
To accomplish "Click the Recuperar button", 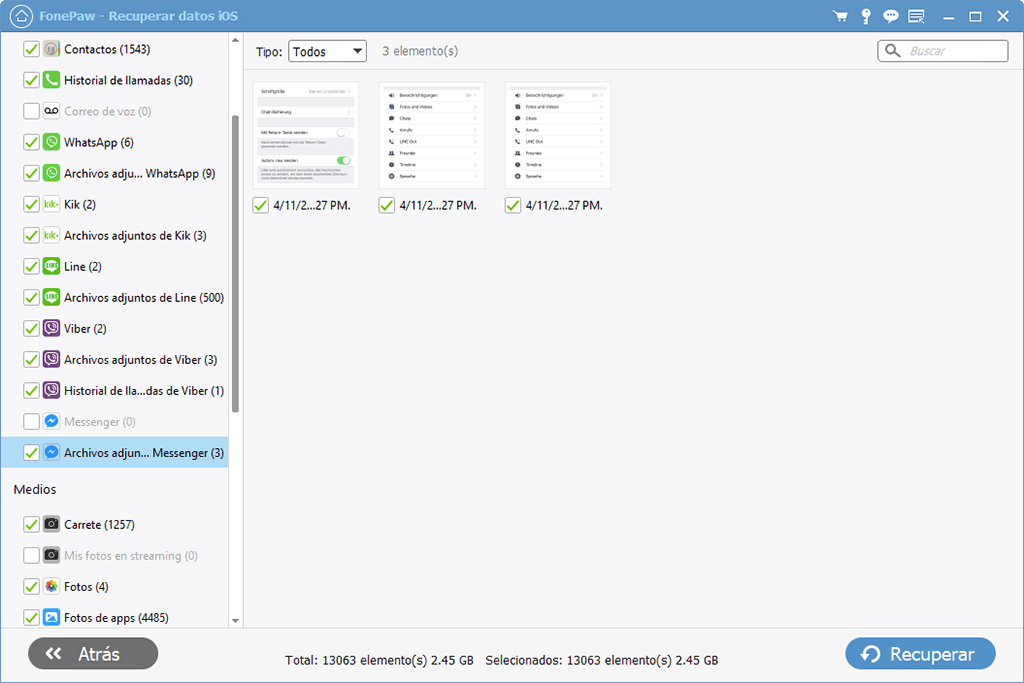I will pyautogui.click(x=920, y=654).
